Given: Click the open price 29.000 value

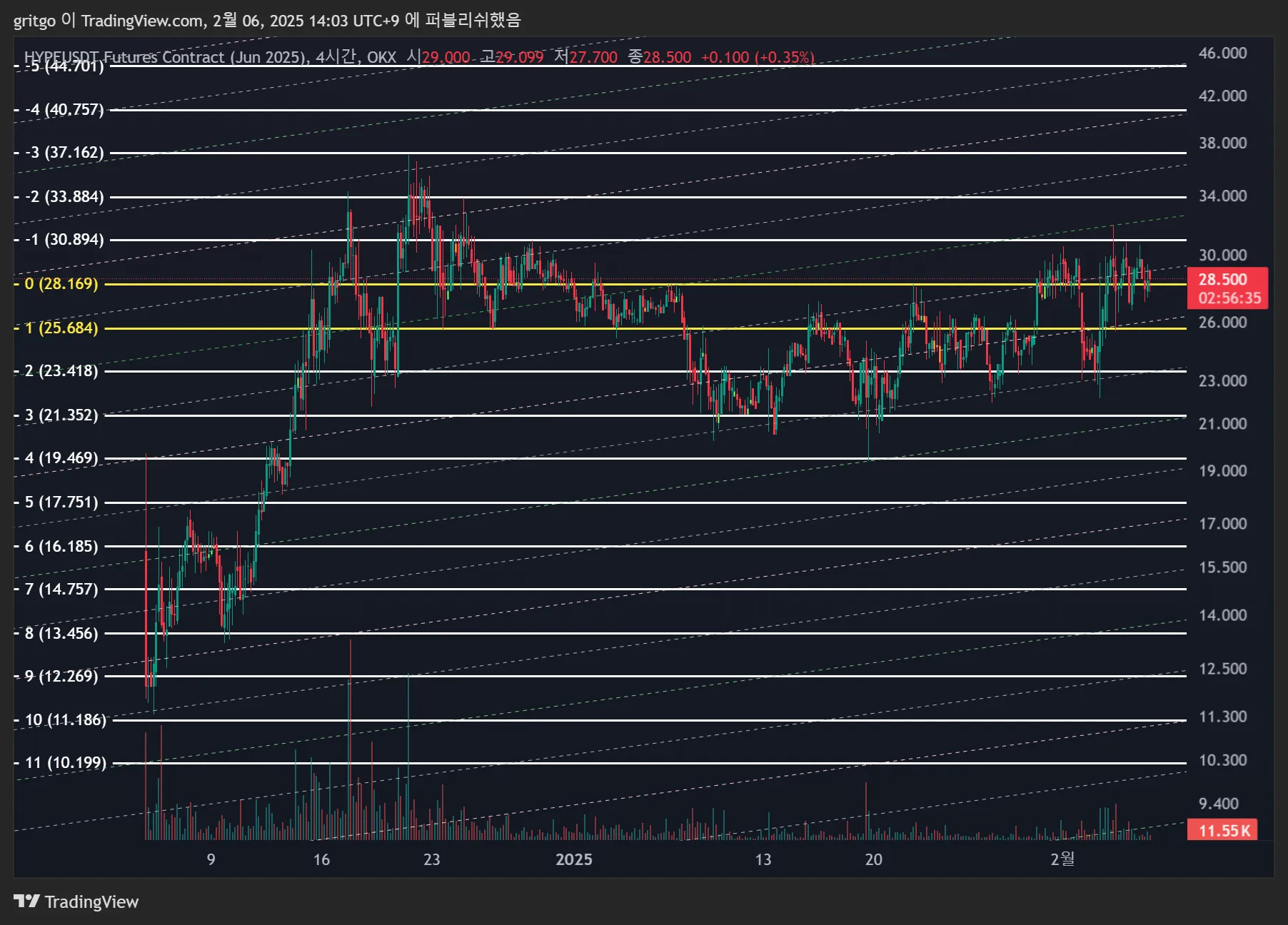Looking at the screenshot, I should click(x=446, y=57).
